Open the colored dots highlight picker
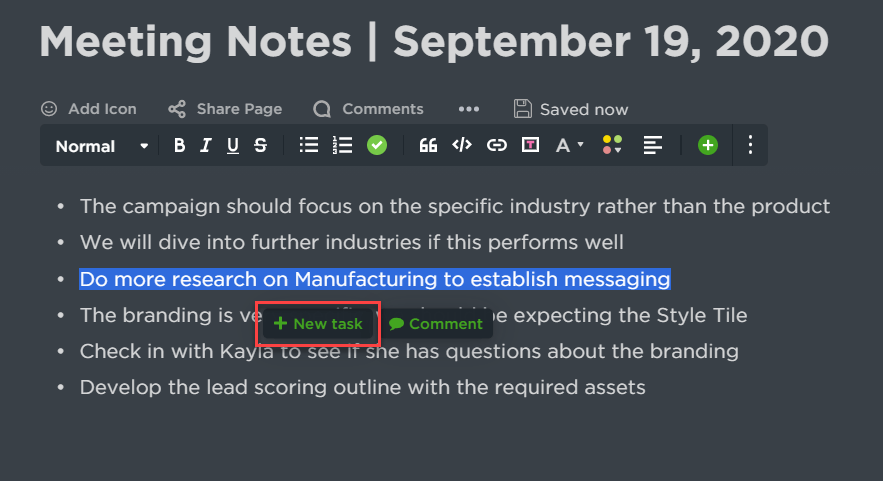Image resolution: width=883 pixels, height=481 pixels. (x=612, y=146)
